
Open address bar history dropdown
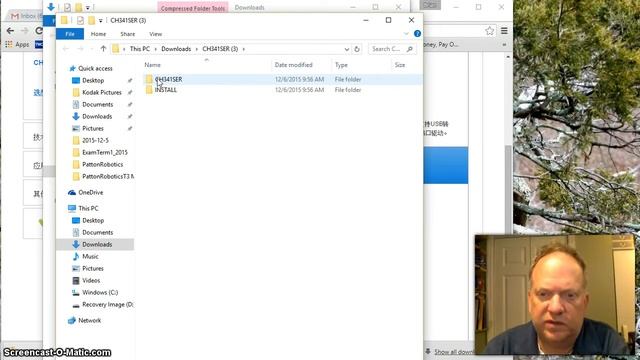(x=347, y=49)
